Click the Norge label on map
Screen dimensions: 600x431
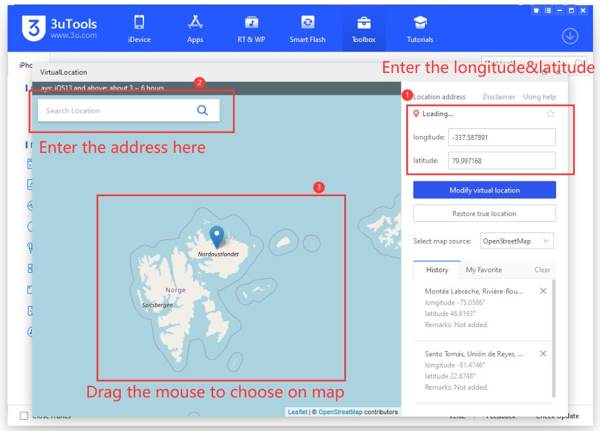(x=176, y=290)
